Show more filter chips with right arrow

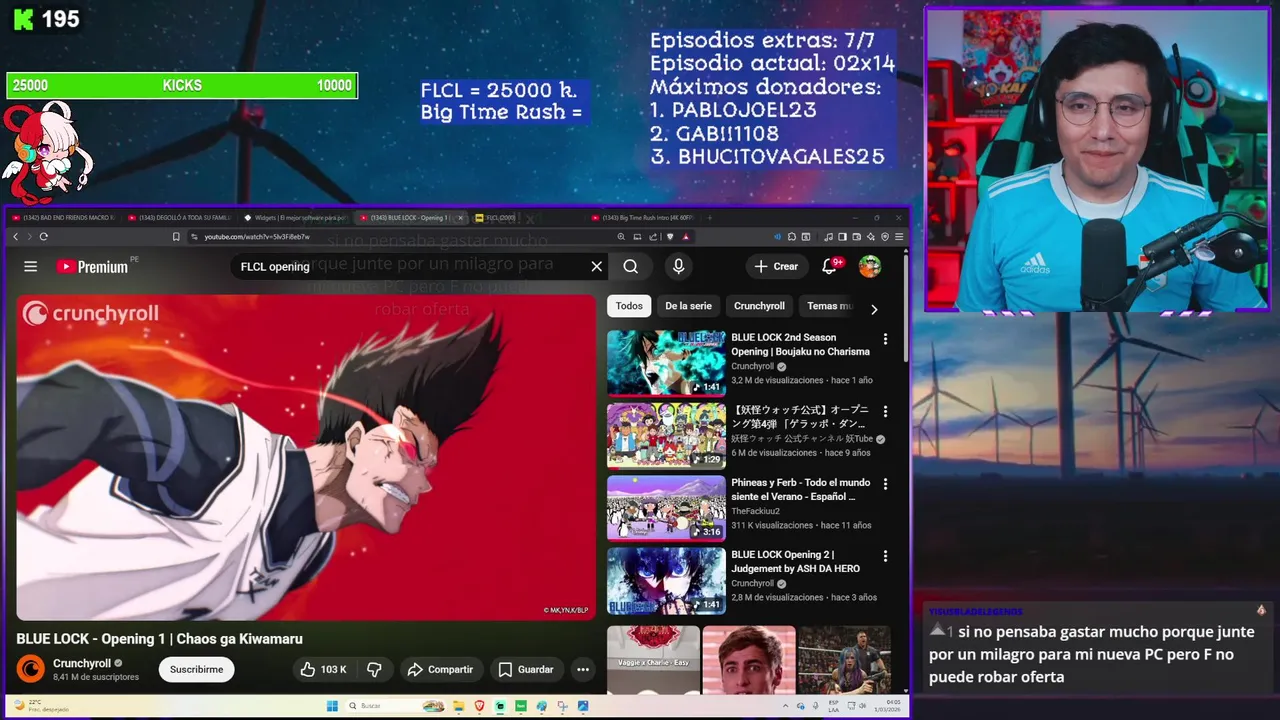(874, 309)
